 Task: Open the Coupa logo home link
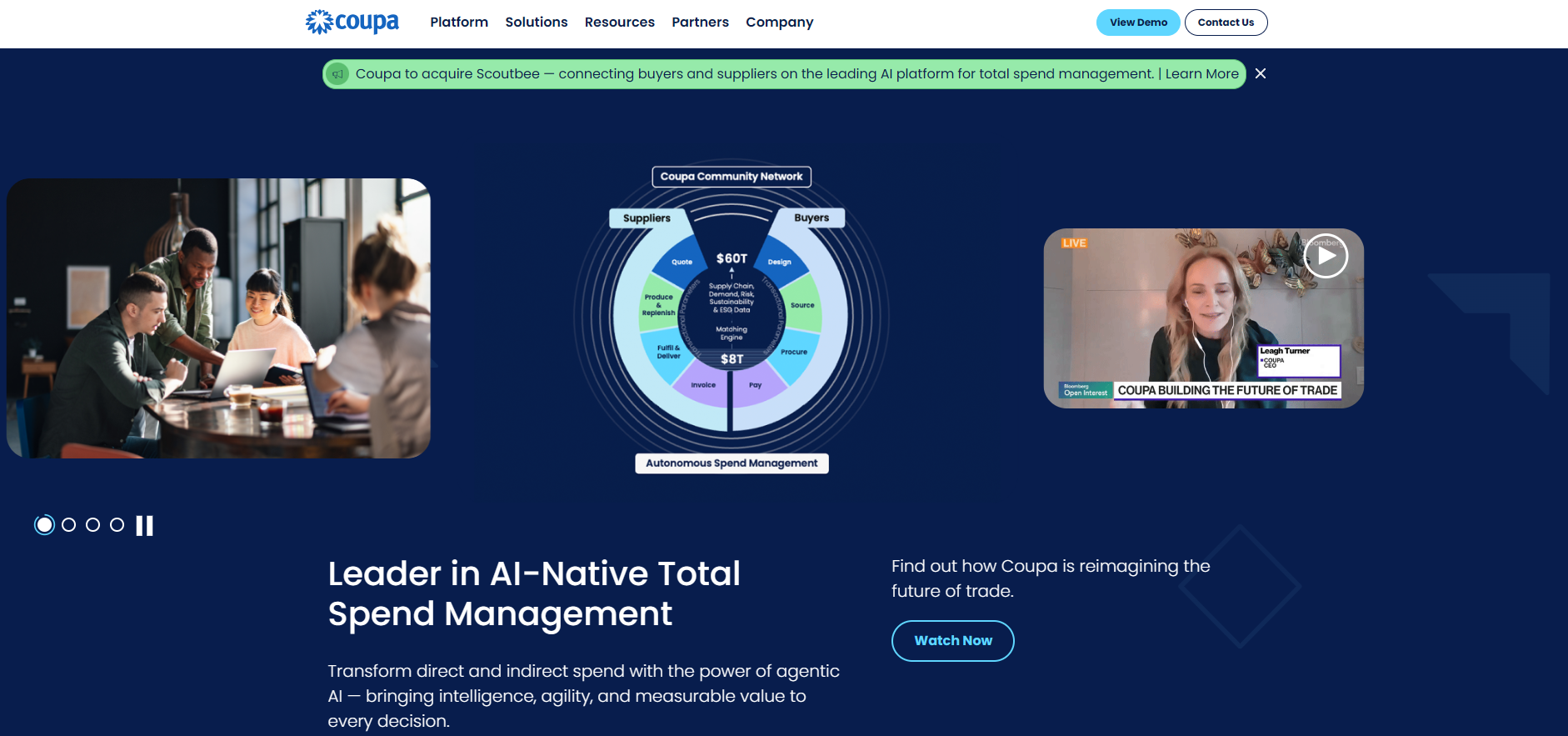352,22
